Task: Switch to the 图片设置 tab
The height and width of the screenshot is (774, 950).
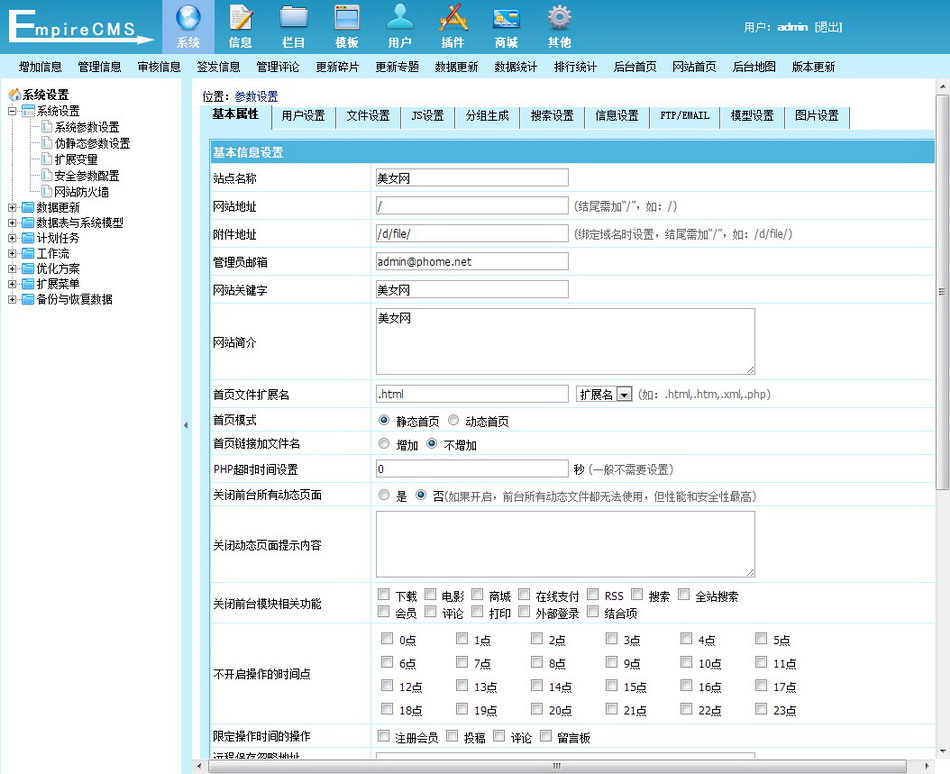Action: (817, 116)
